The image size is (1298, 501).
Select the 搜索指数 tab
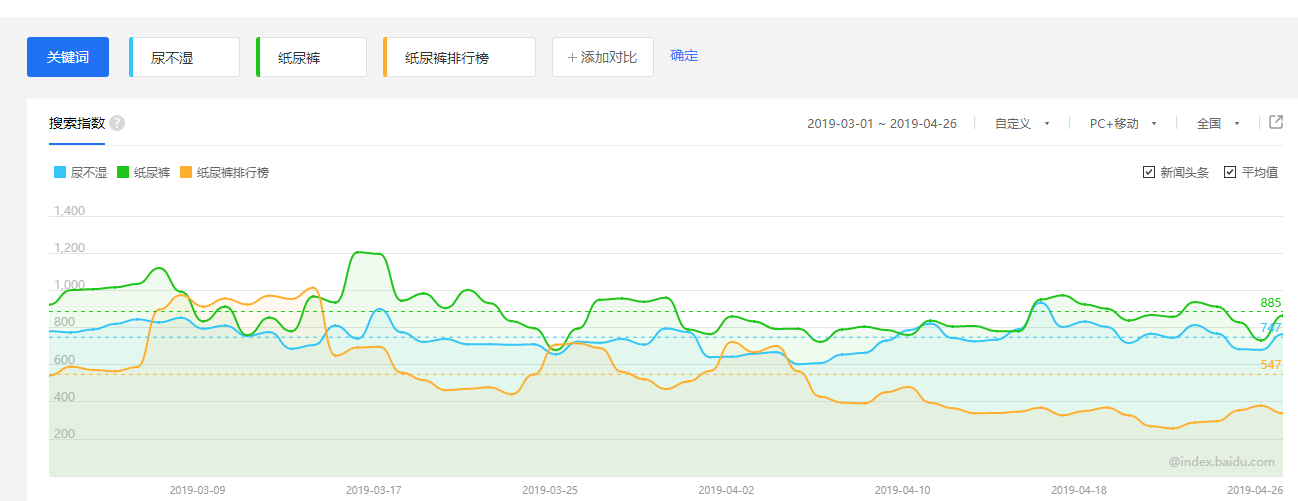point(77,123)
